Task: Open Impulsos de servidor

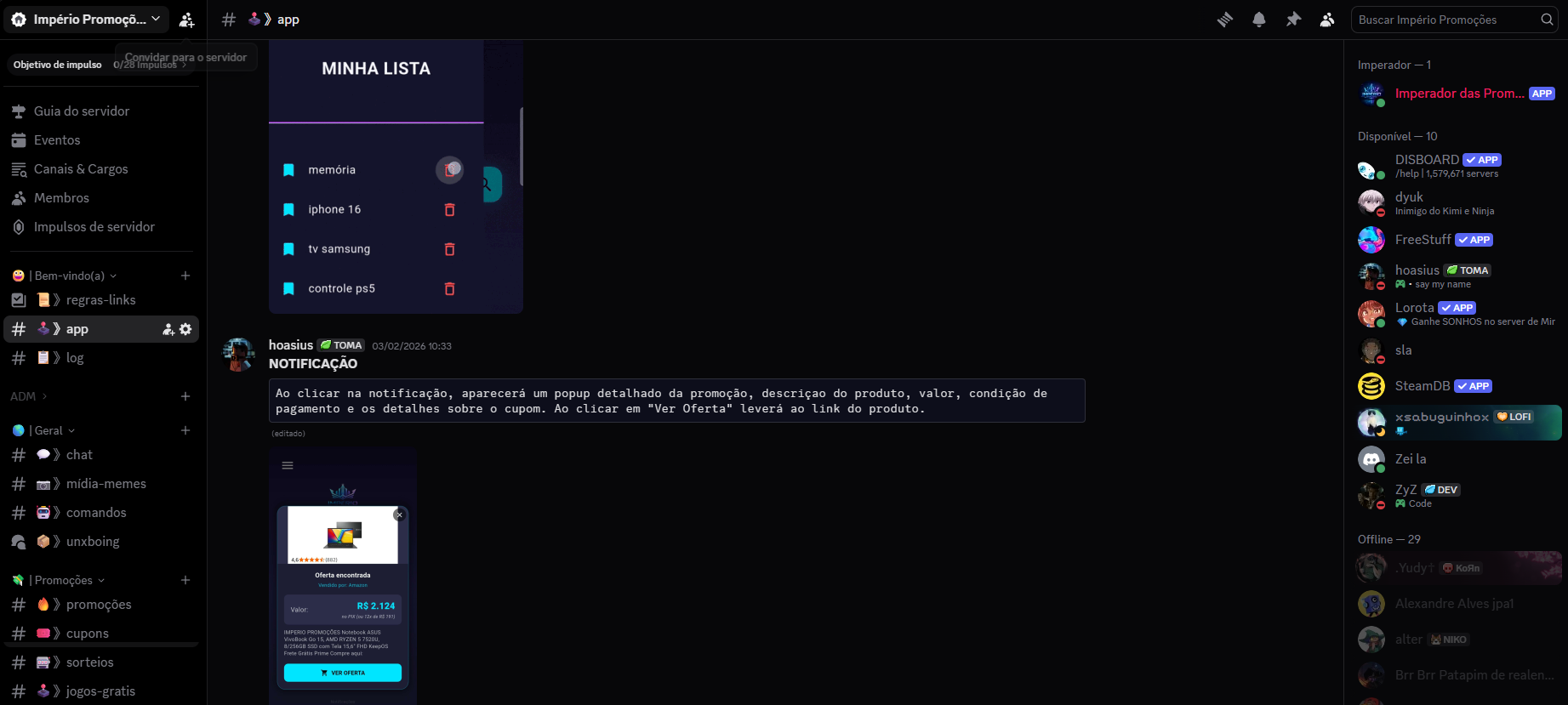Action: [x=101, y=227]
